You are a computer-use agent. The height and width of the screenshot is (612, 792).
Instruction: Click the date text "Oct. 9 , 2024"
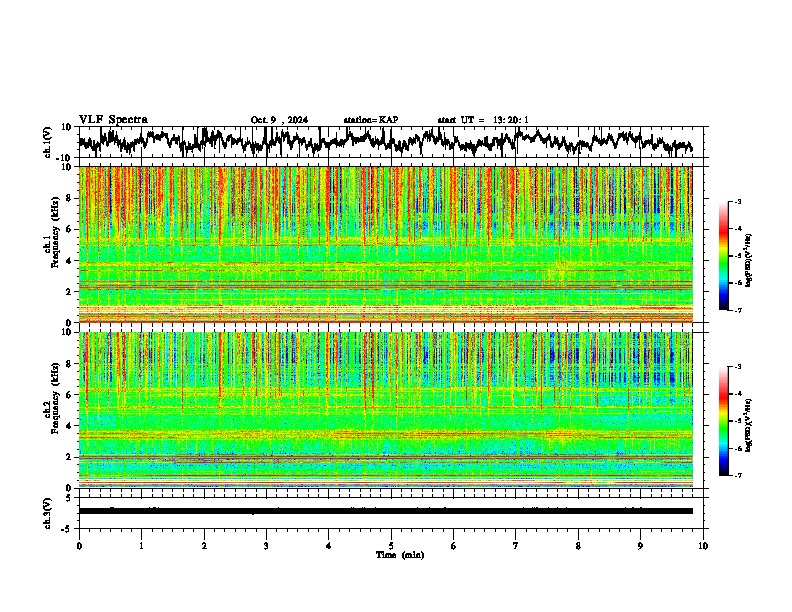point(279,120)
